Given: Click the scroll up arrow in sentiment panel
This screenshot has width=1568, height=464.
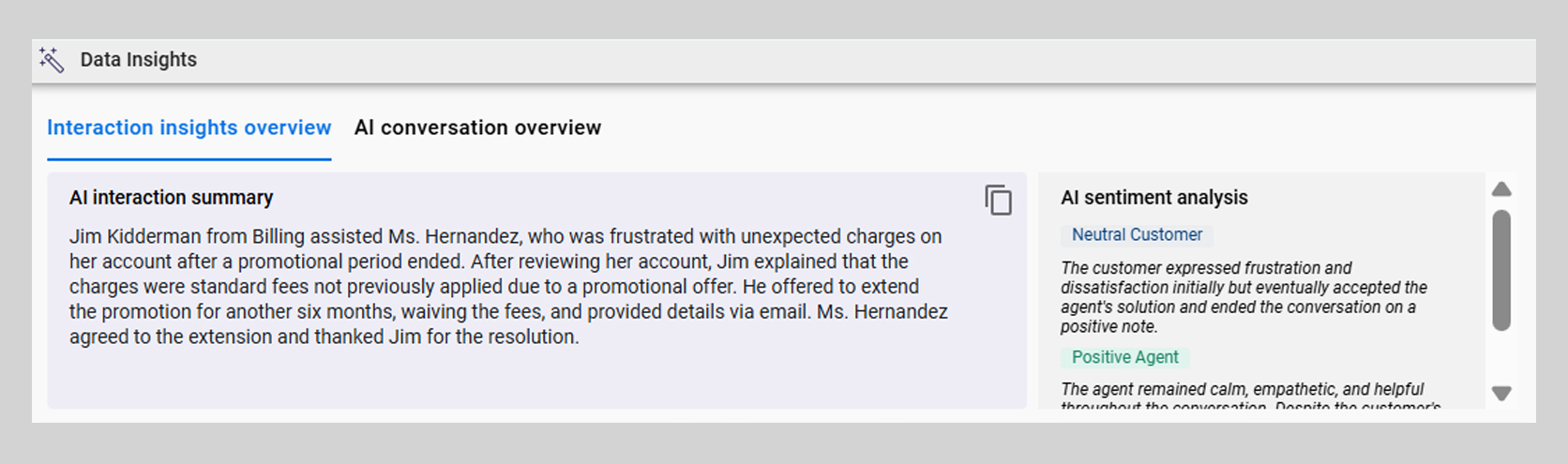Looking at the screenshot, I should point(1501,189).
